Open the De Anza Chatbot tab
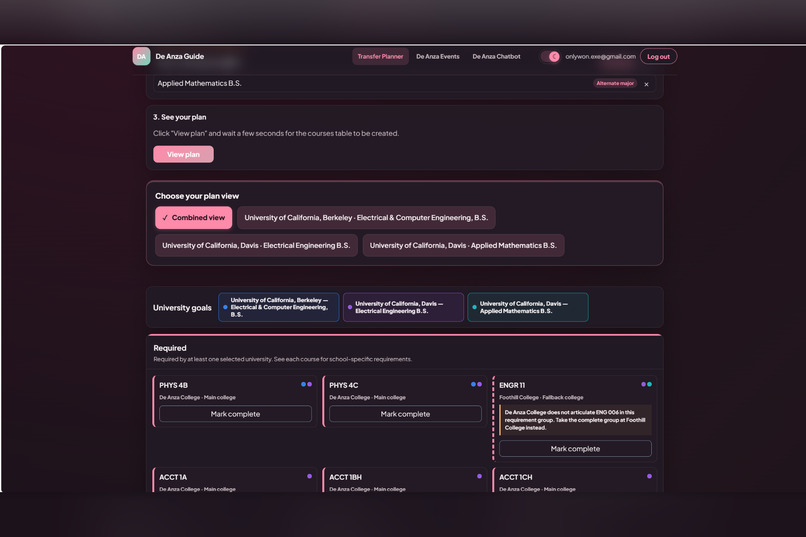The image size is (806, 537). click(x=497, y=57)
